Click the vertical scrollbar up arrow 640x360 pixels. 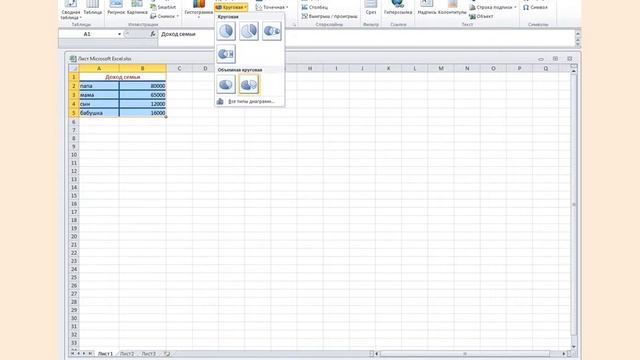point(574,71)
